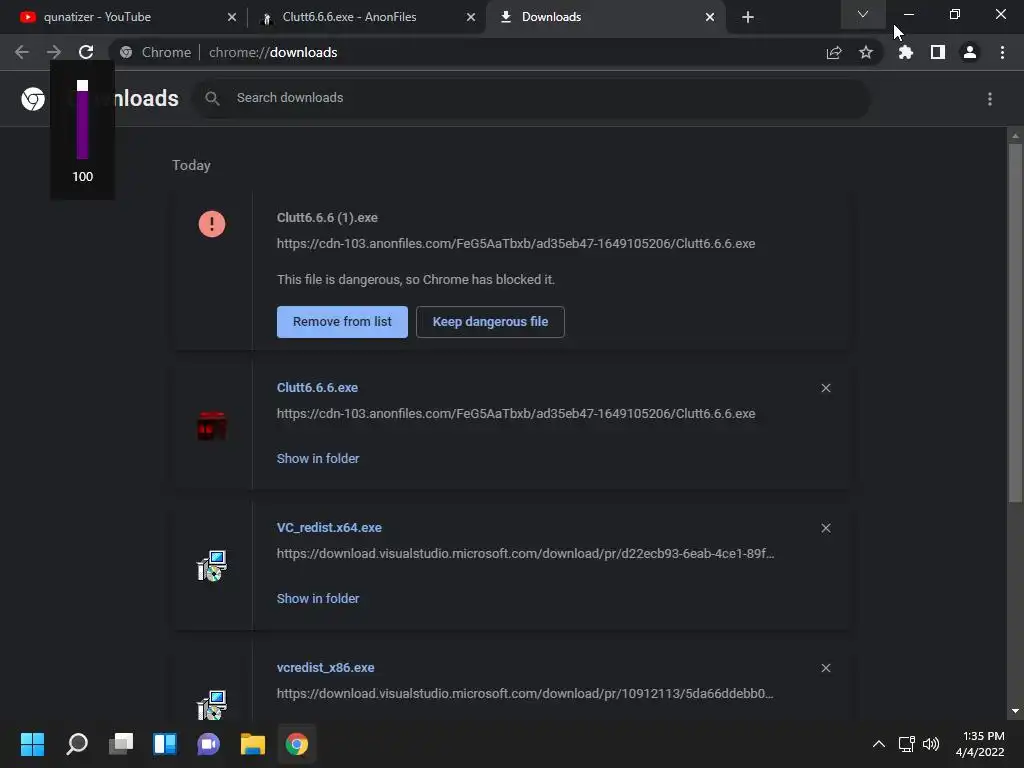
Task: Open the Windows Start menu
Action: pyautogui.click(x=33, y=744)
